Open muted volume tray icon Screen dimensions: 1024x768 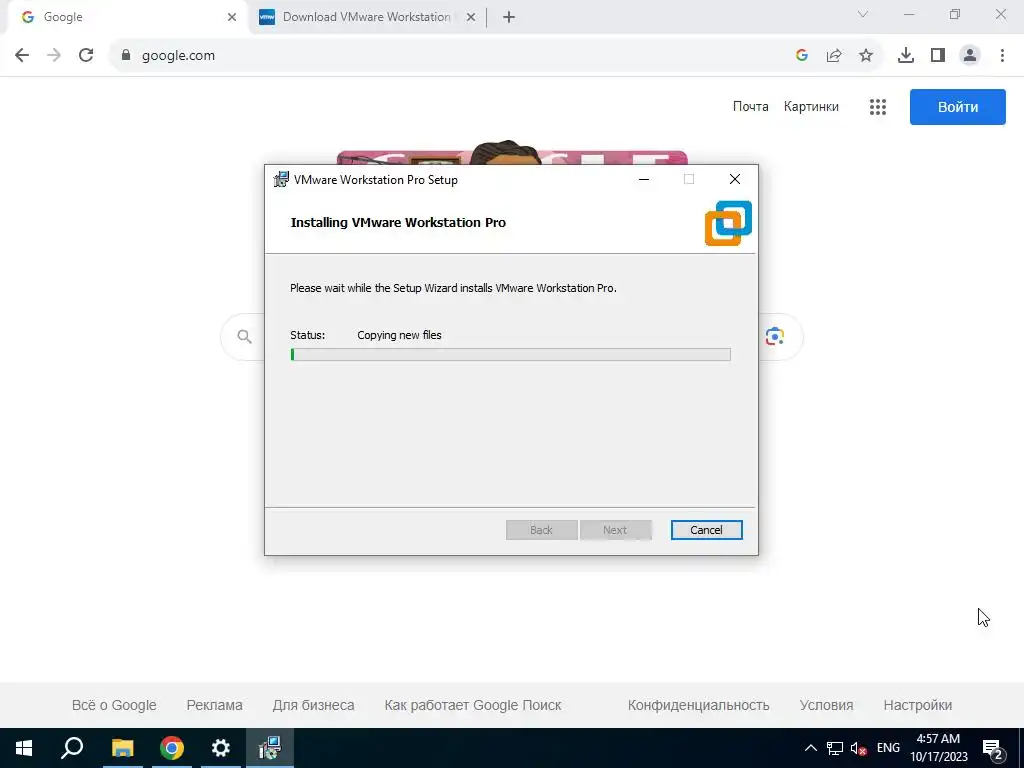pos(859,748)
